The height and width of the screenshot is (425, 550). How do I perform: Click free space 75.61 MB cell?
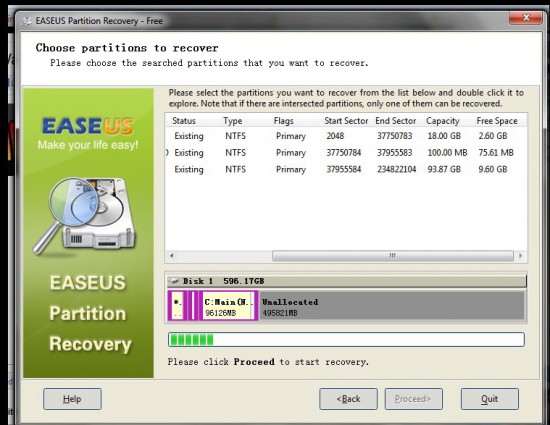(496, 153)
